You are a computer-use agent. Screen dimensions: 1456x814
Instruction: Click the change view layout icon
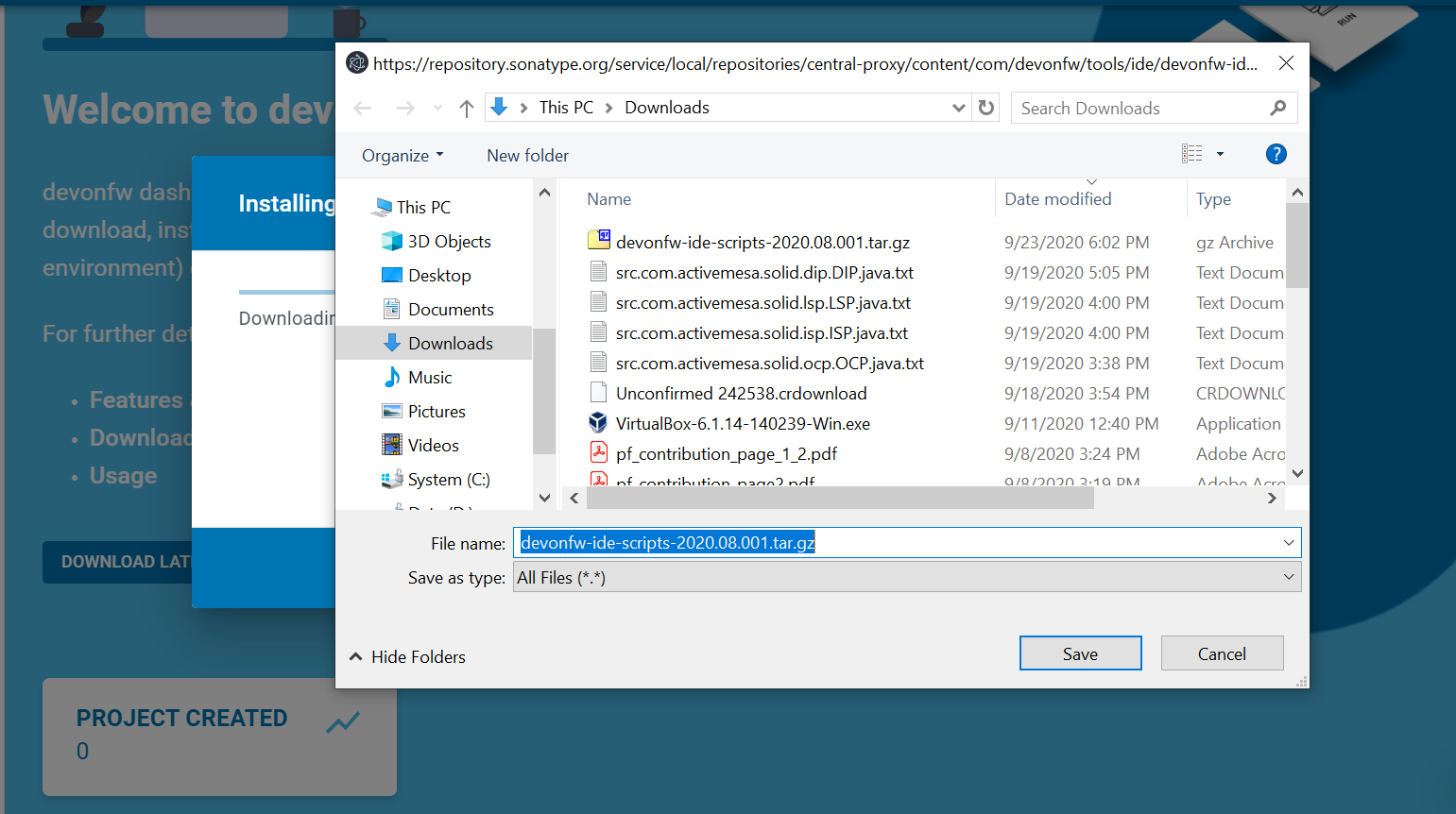point(1192,154)
